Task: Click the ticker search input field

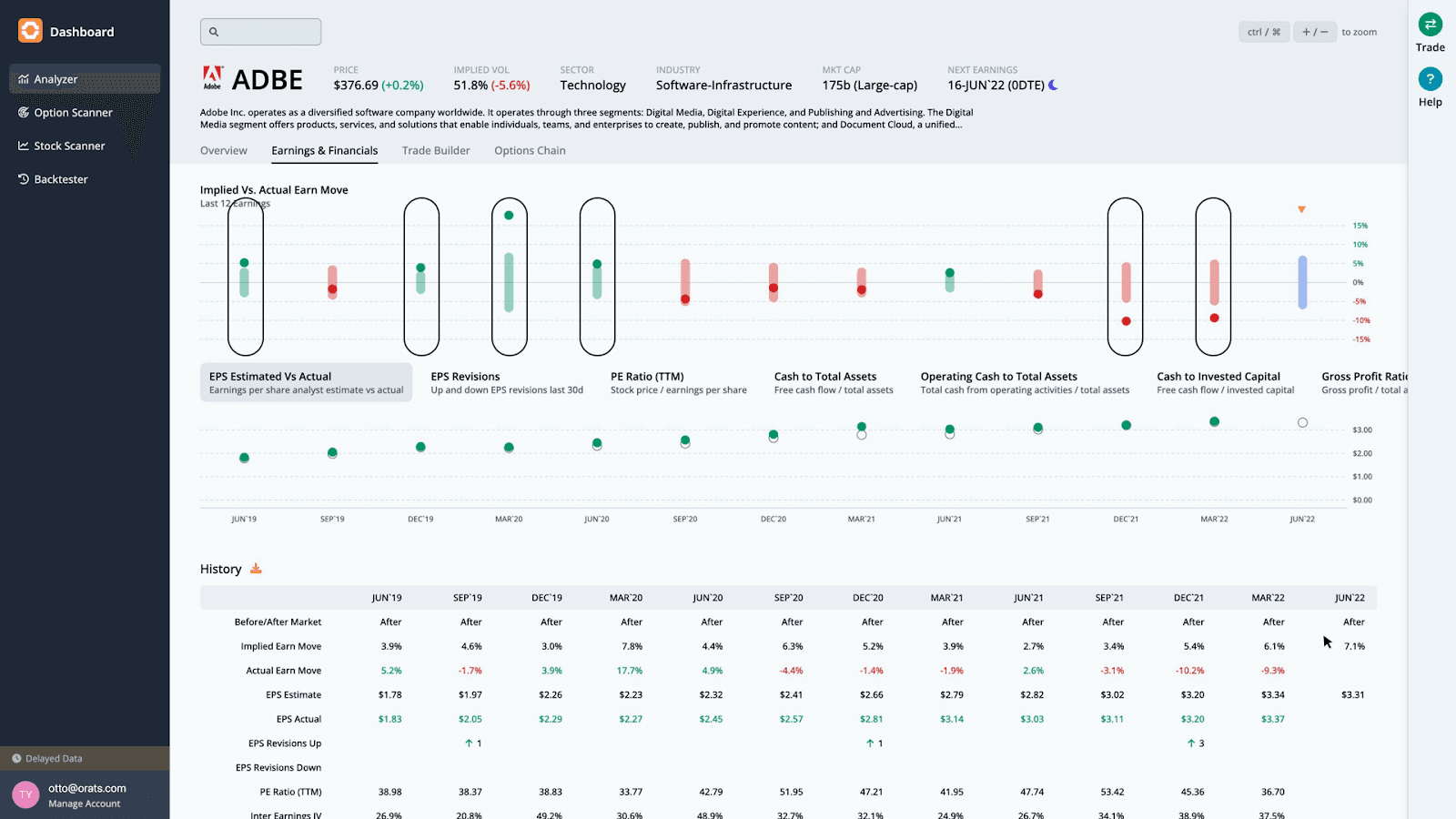Action: (x=260, y=32)
